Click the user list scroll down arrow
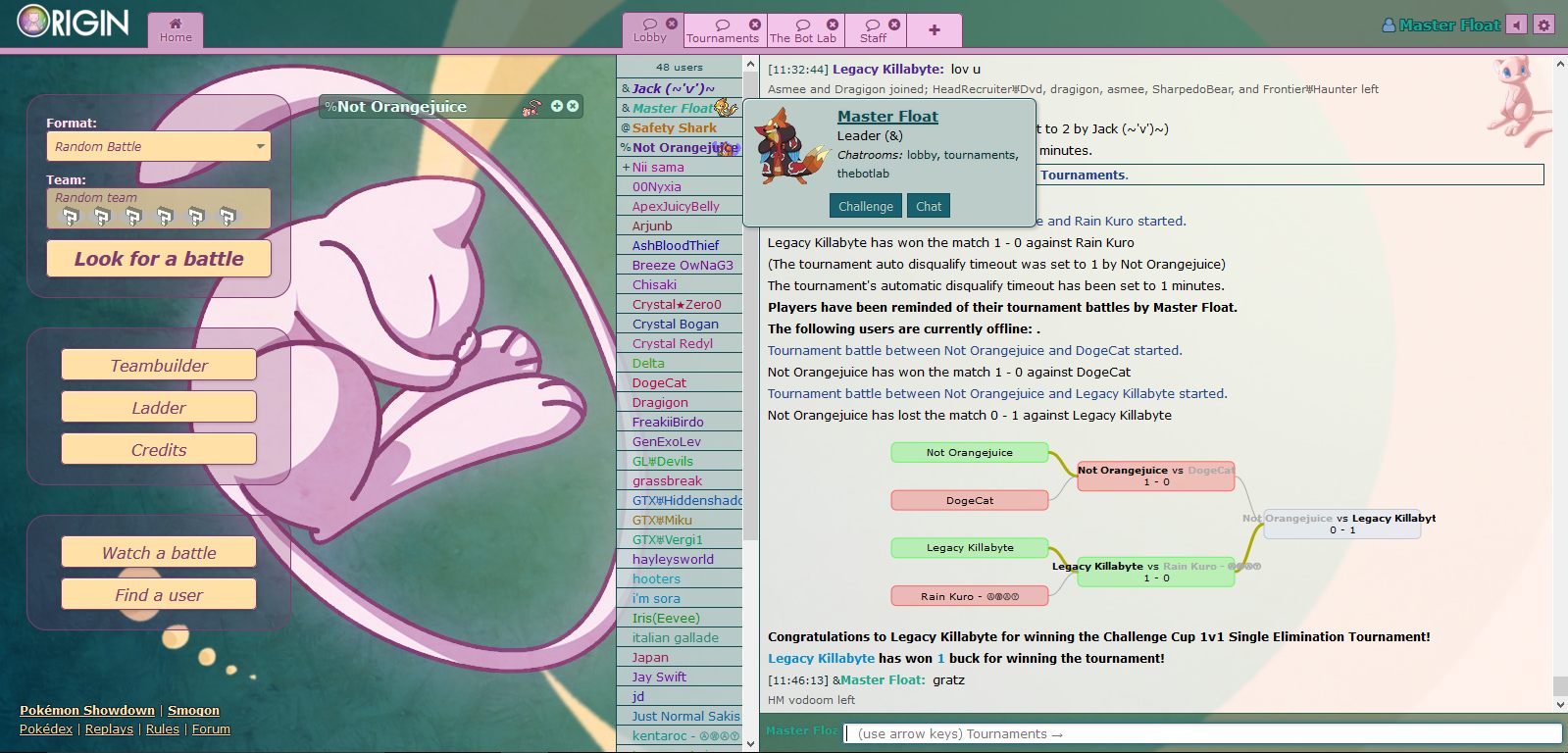This screenshot has height=753, width=1568. click(751, 744)
